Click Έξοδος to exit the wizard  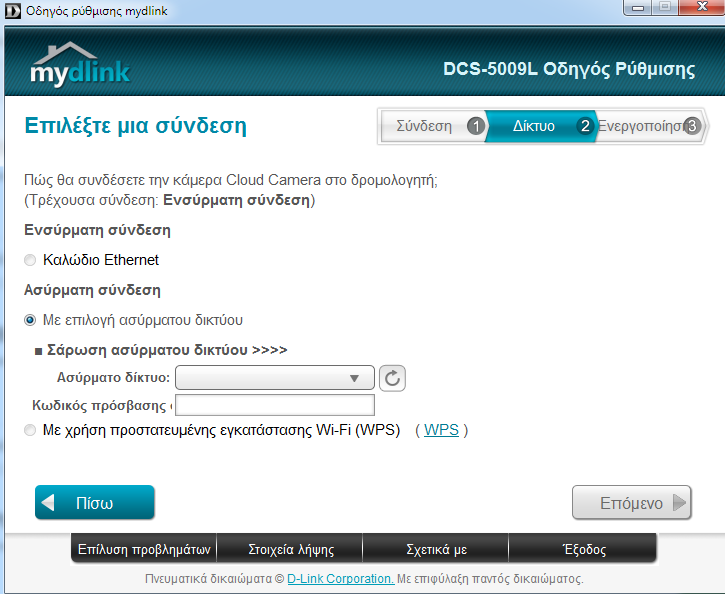tap(583, 549)
